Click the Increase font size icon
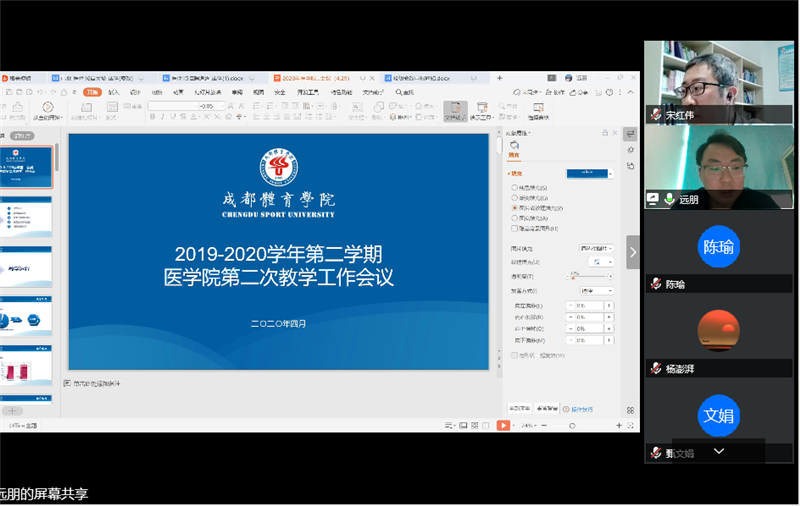 (231, 106)
